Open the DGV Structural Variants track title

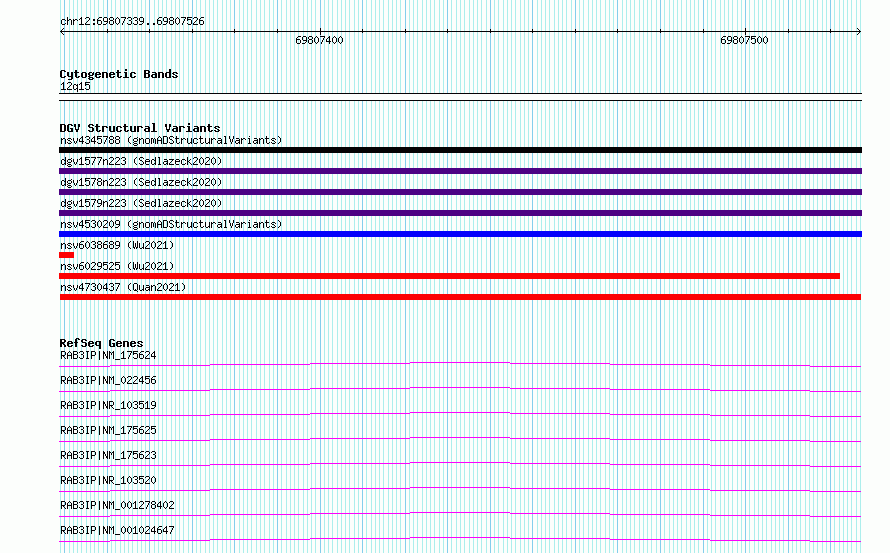140,128
